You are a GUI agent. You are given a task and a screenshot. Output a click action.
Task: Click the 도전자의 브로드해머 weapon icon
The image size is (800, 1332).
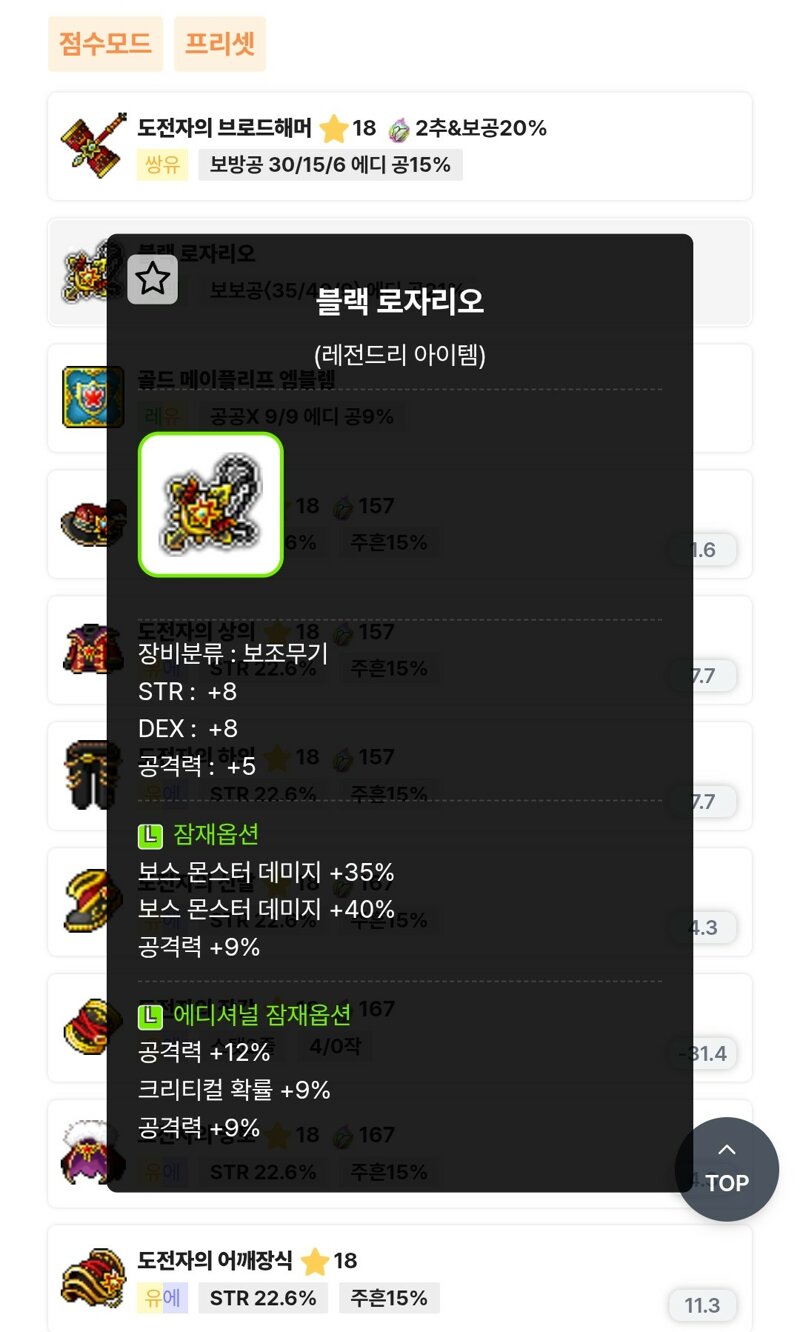pyautogui.click(x=94, y=146)
